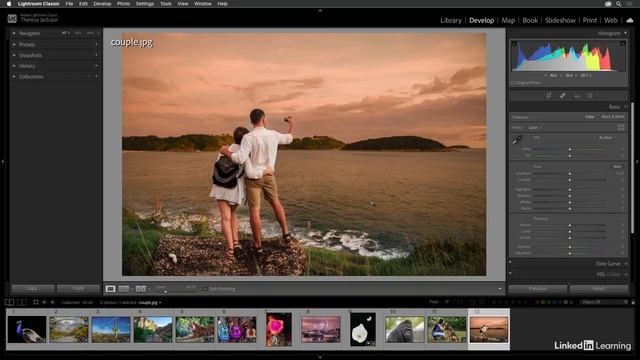640x360 pixels.
Task: Click the Saturation slider handle
Action: pos(570,253)
